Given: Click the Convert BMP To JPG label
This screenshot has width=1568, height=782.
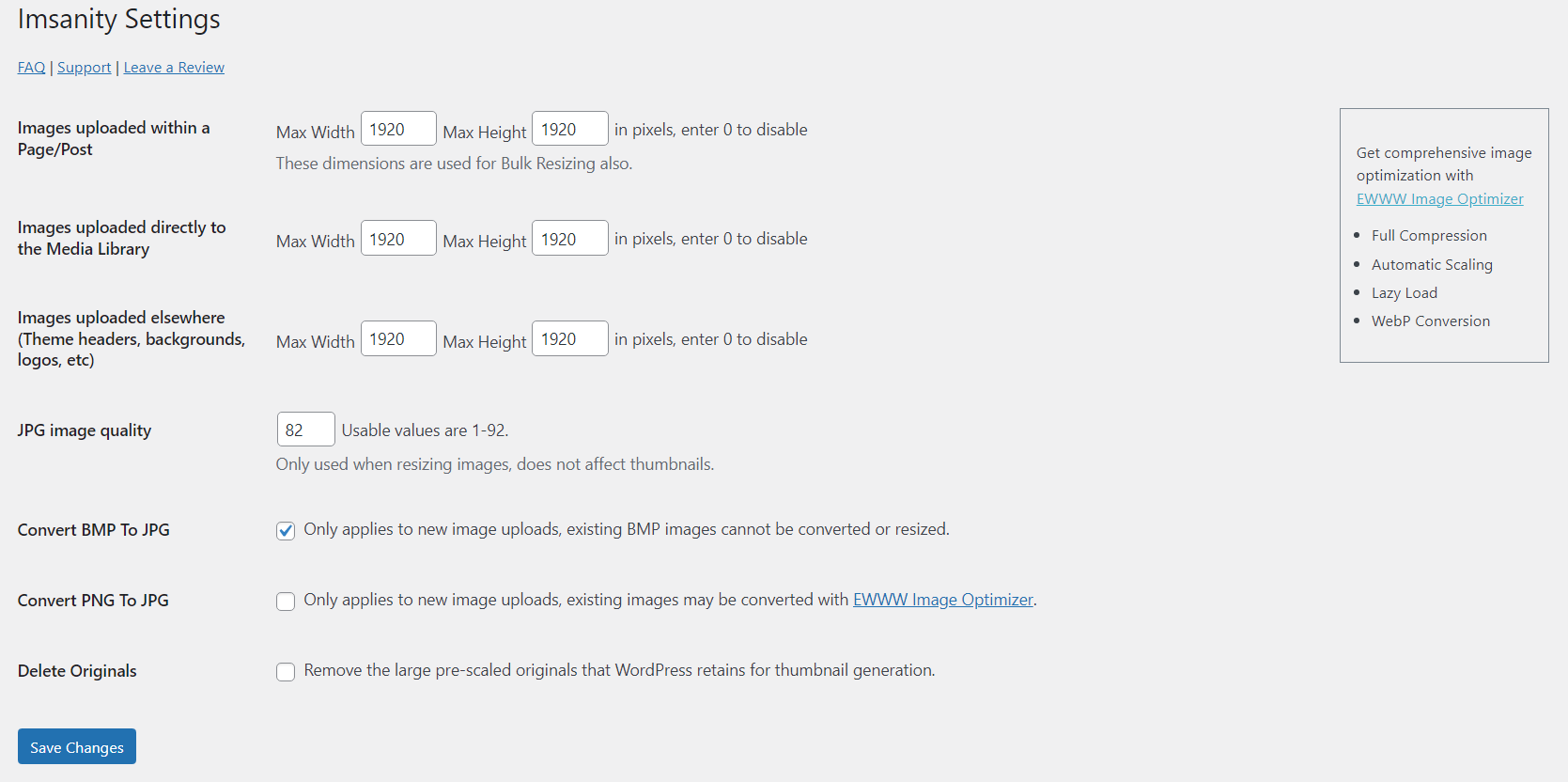Looking at the screenshot, I should click(94, 530).
